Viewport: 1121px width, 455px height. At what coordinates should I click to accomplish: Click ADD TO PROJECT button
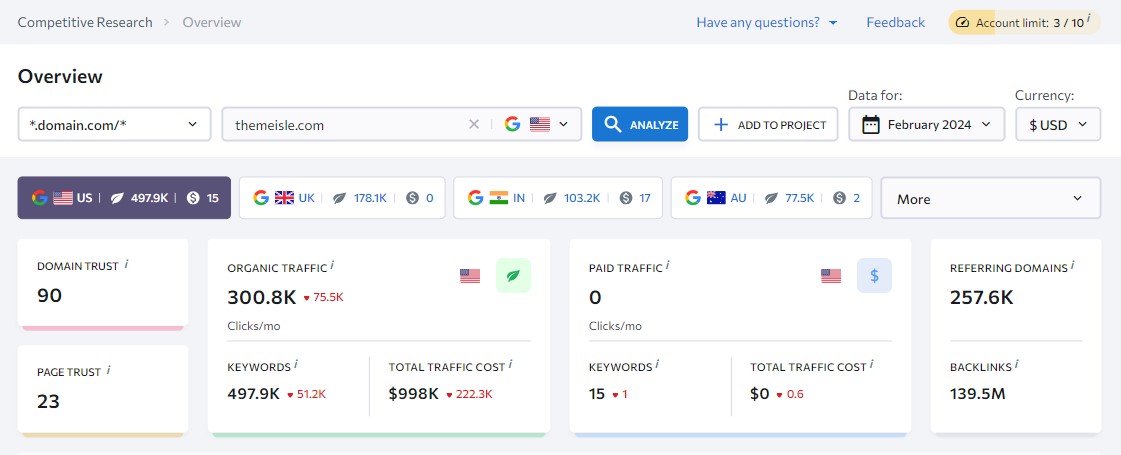tap(768, 124)
